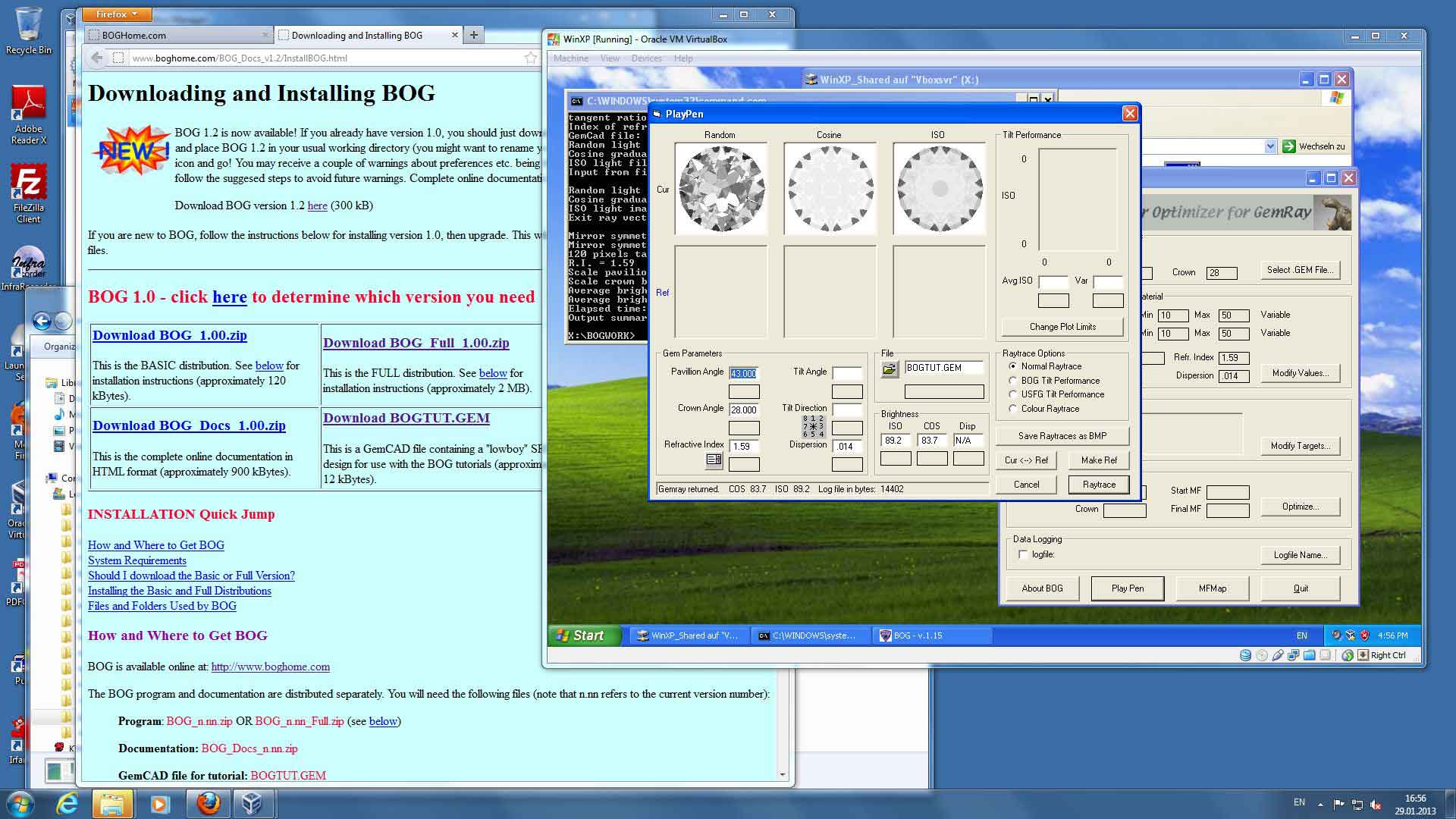The height and width of the screenshot is (819, 1456).
Task: Open the address dropdown in WinXP_Shared window
Action: point(1270,146)
